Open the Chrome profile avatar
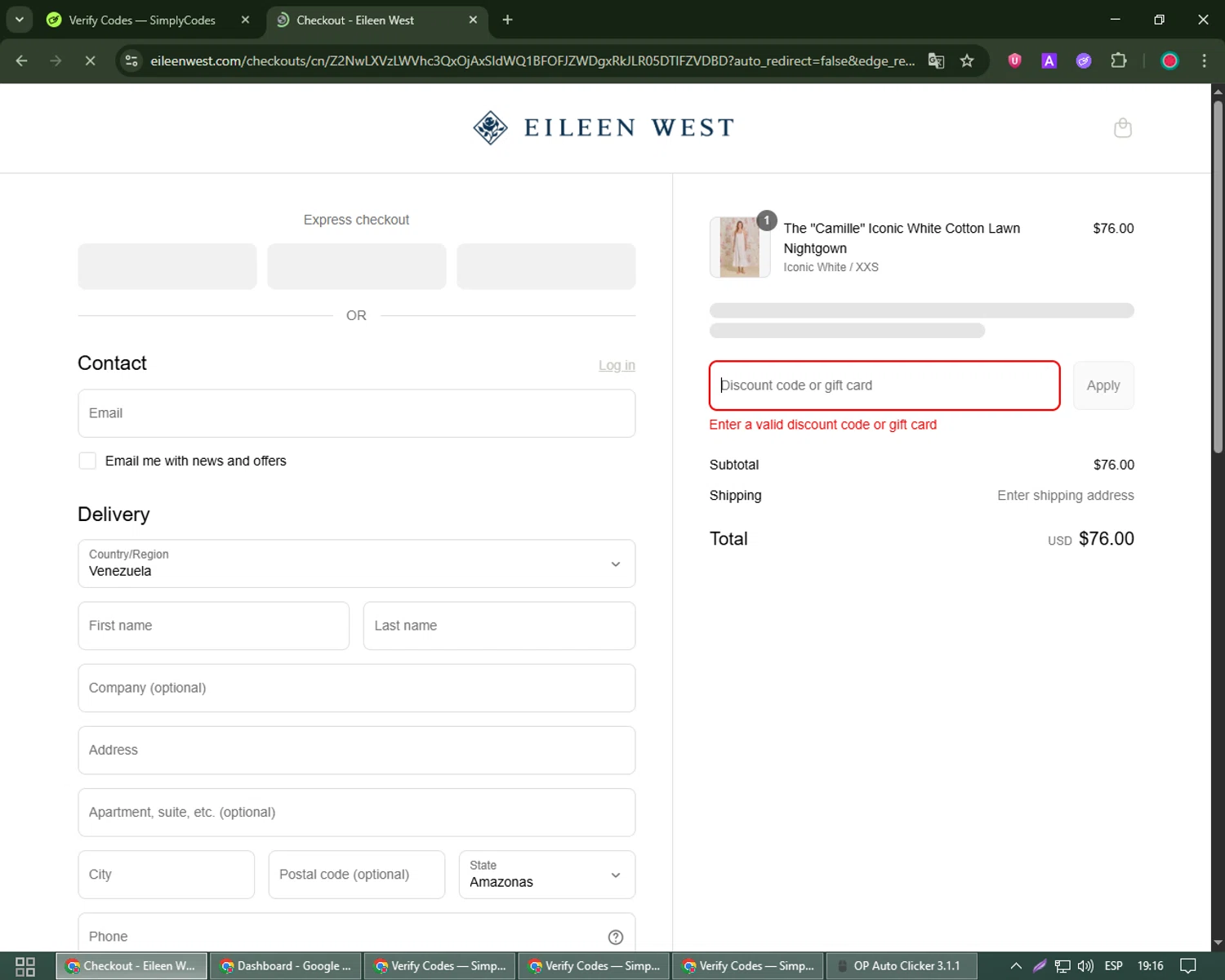 [1169, 60]
